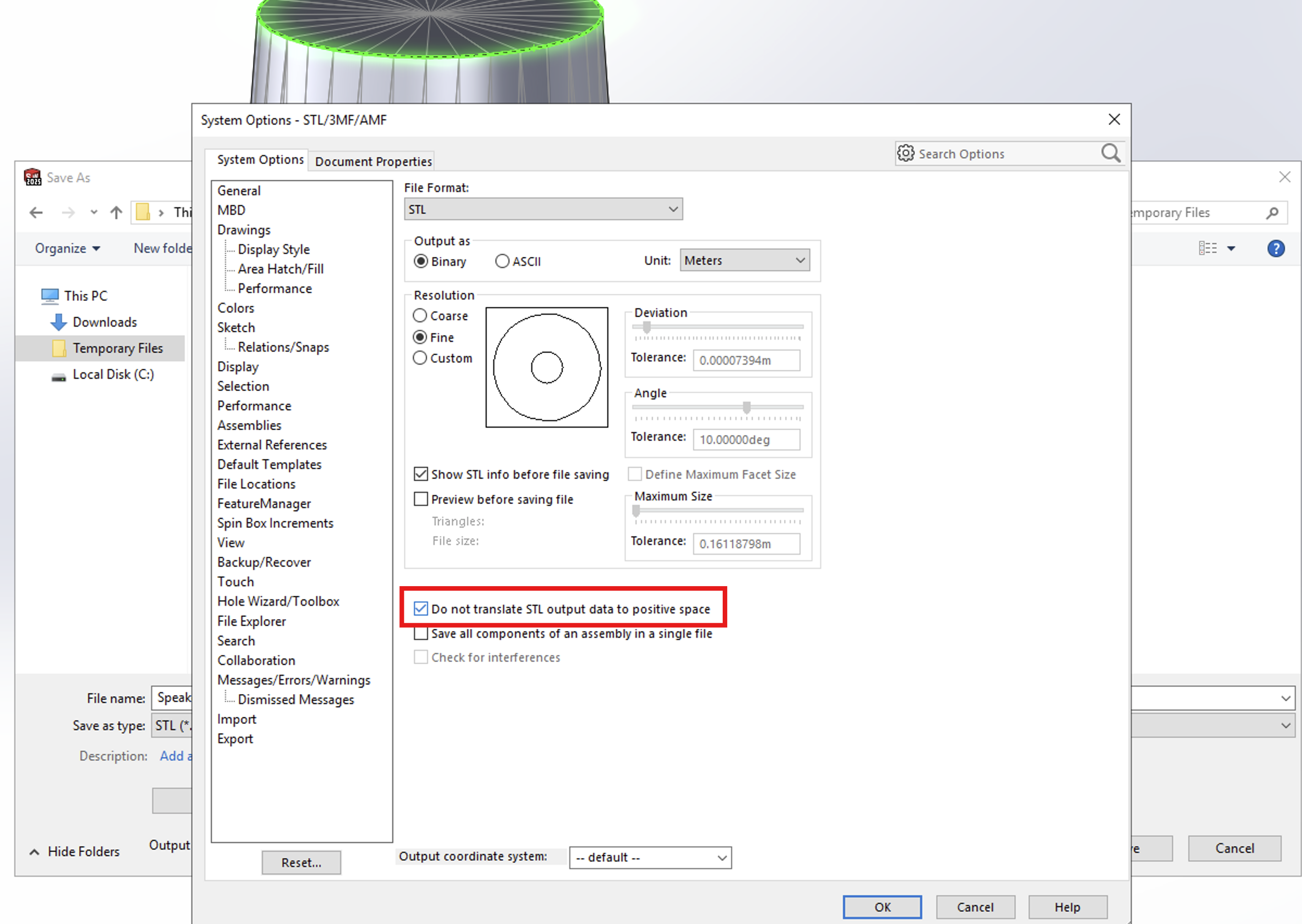Check Save all components in single file
1302x924 pixels.
point(421,634)
